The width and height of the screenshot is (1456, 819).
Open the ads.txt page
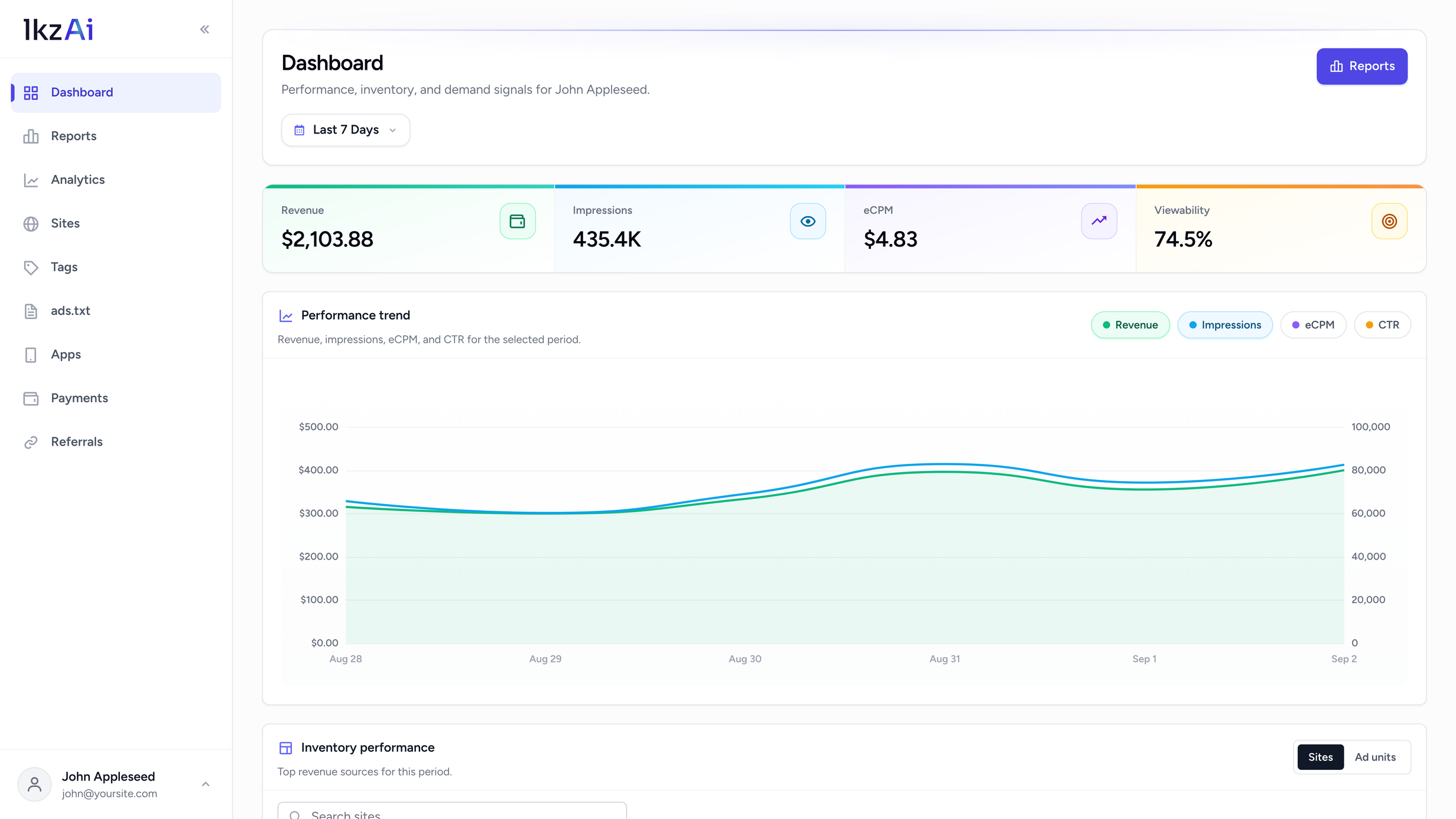[x=116, y=311]
